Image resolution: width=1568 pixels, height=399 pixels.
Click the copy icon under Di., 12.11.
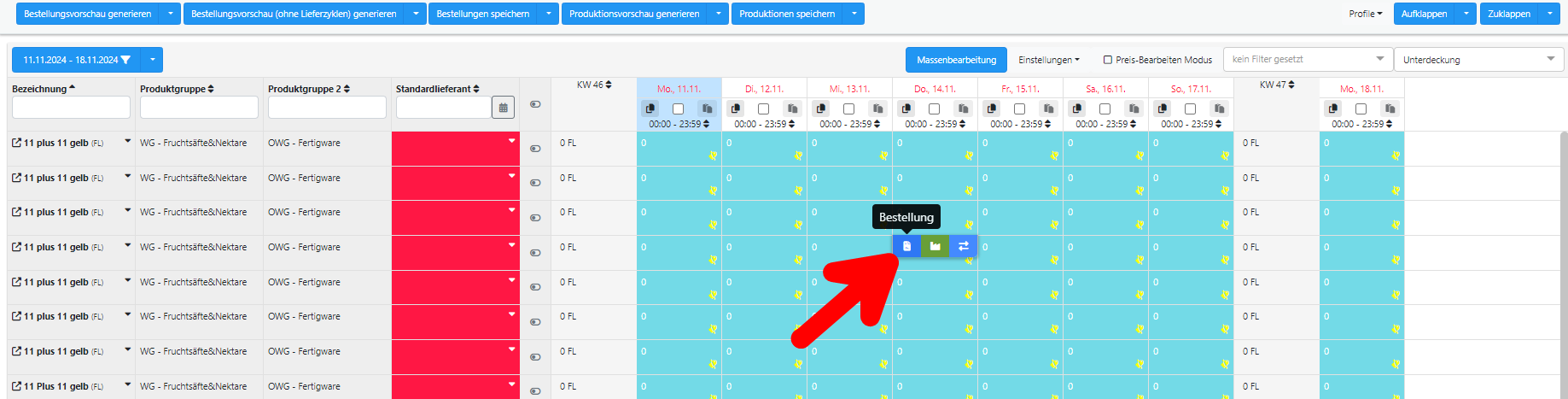pos(736,109)
